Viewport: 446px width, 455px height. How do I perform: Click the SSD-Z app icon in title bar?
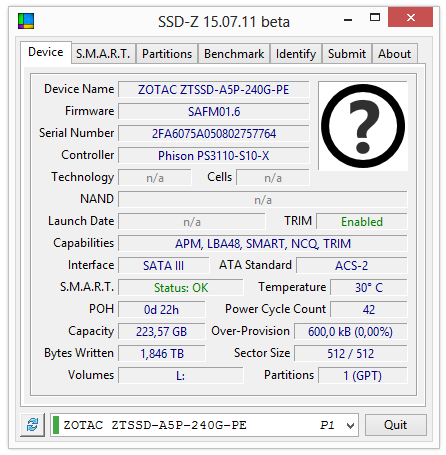26,21
